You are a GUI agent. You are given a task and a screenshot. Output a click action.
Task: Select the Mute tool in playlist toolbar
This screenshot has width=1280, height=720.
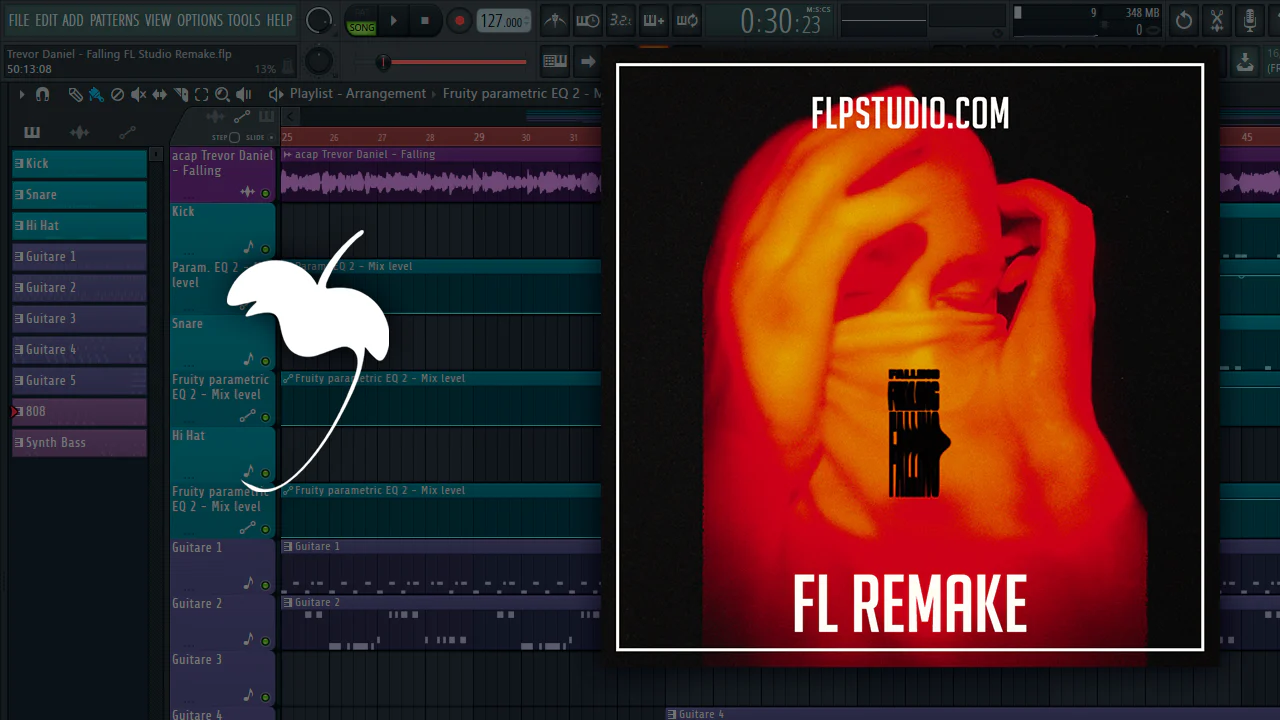point(138,94)
